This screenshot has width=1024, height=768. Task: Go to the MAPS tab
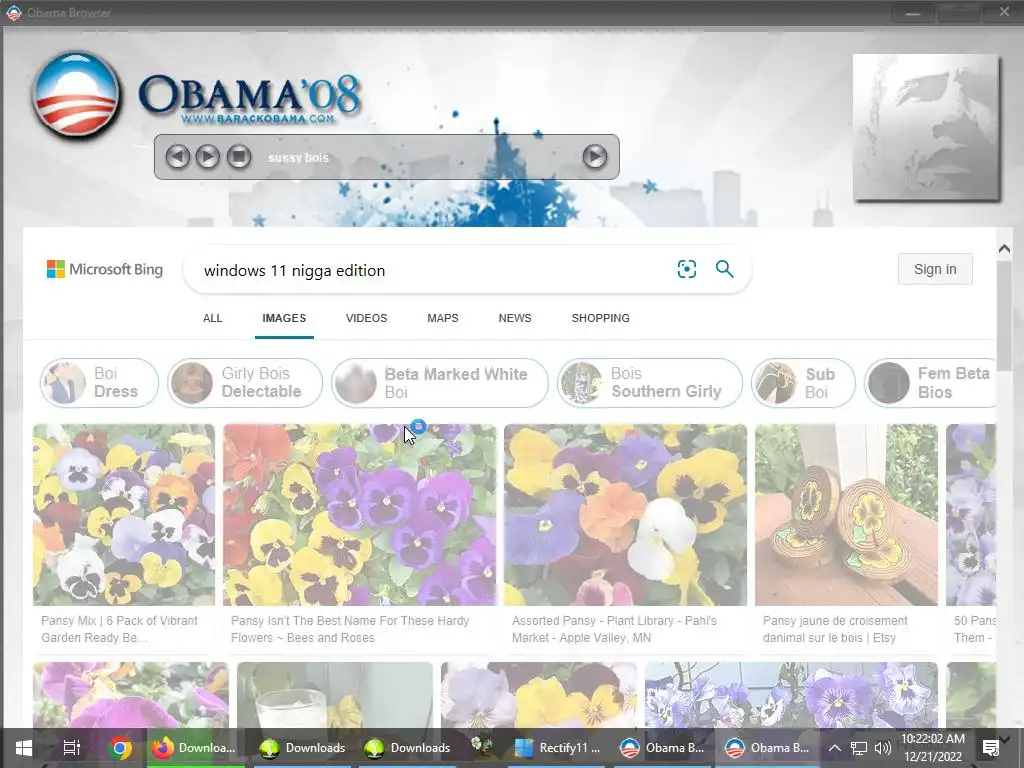pos(443,318)
